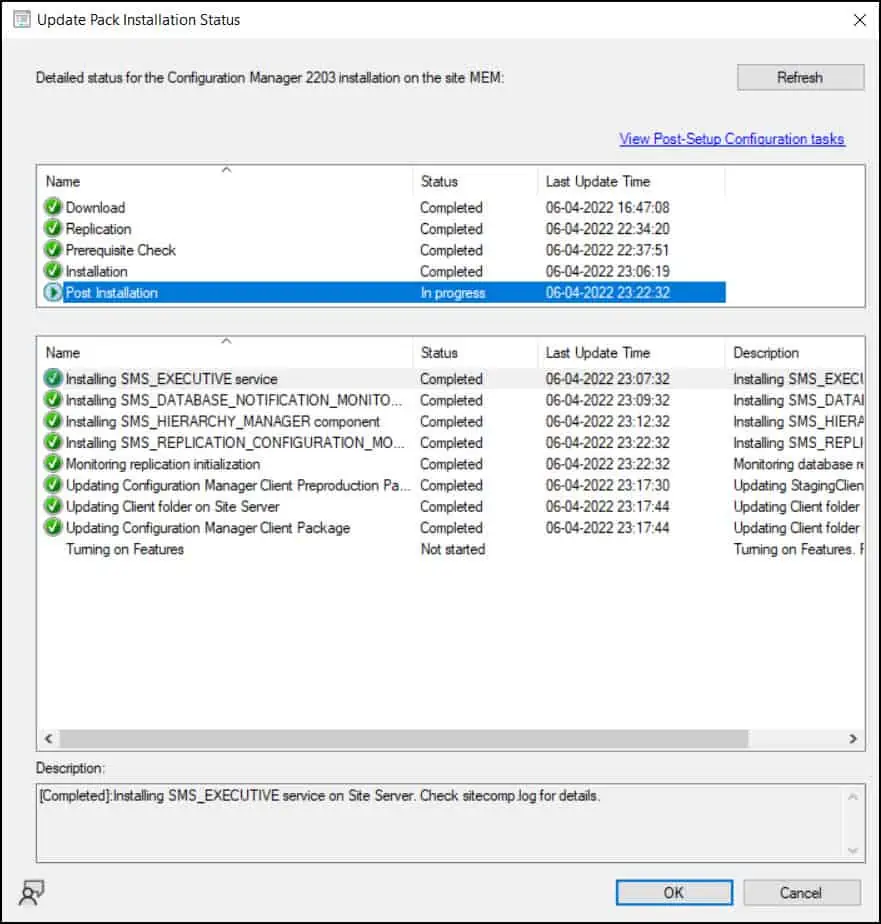Viewport: 881px width, 924px height.
Task: Click the 06-04-2022 23:17:30 time cell
Action: pos(608,485)
